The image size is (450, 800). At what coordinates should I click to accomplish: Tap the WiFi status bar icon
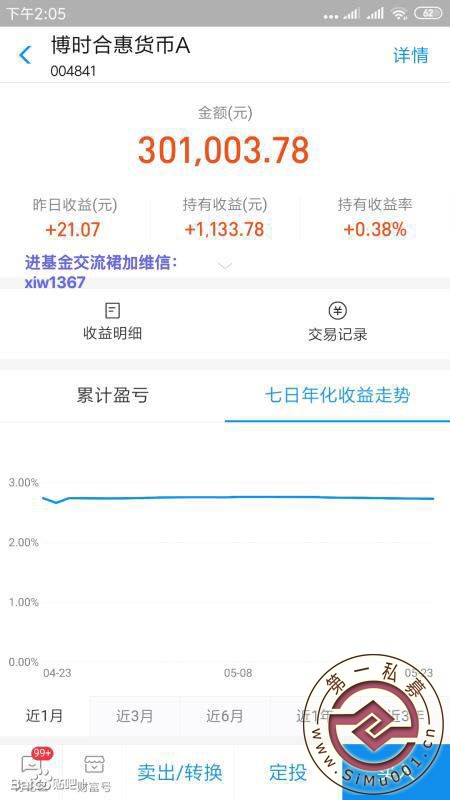click(x=401, y=14)
